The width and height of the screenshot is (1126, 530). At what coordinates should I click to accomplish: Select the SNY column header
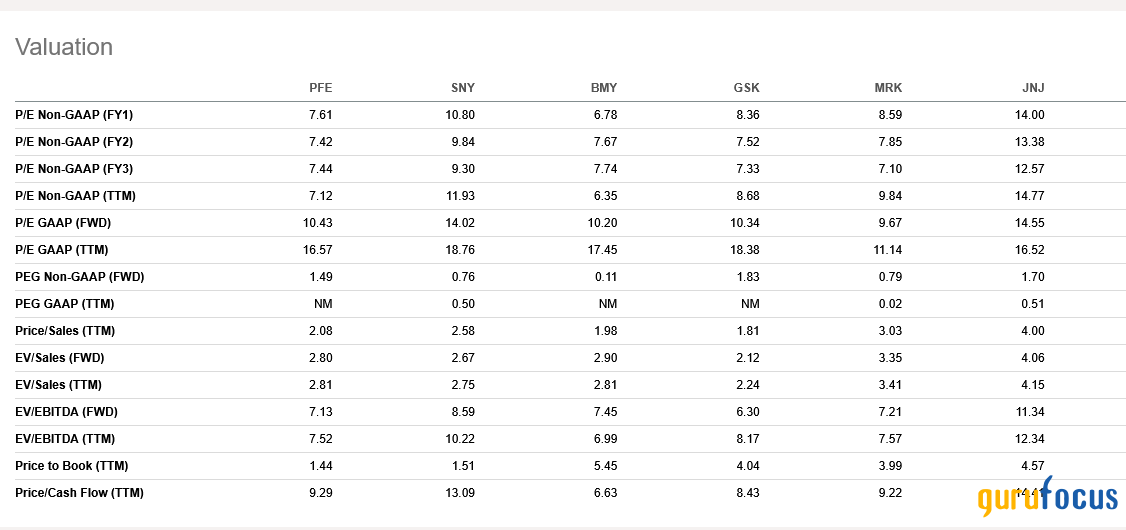point(462,88)
